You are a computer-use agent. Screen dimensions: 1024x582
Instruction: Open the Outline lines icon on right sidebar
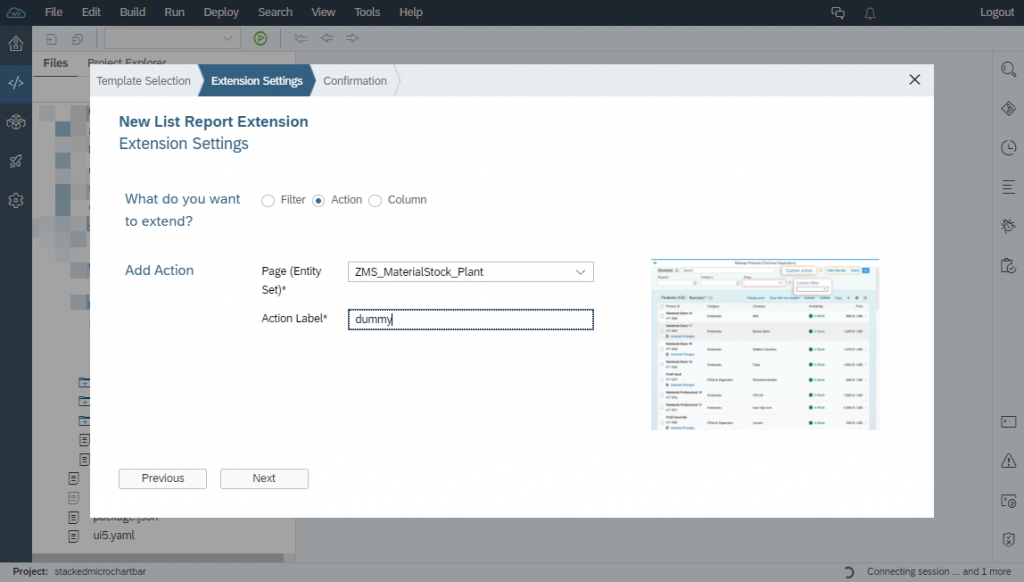point(1008,187)
